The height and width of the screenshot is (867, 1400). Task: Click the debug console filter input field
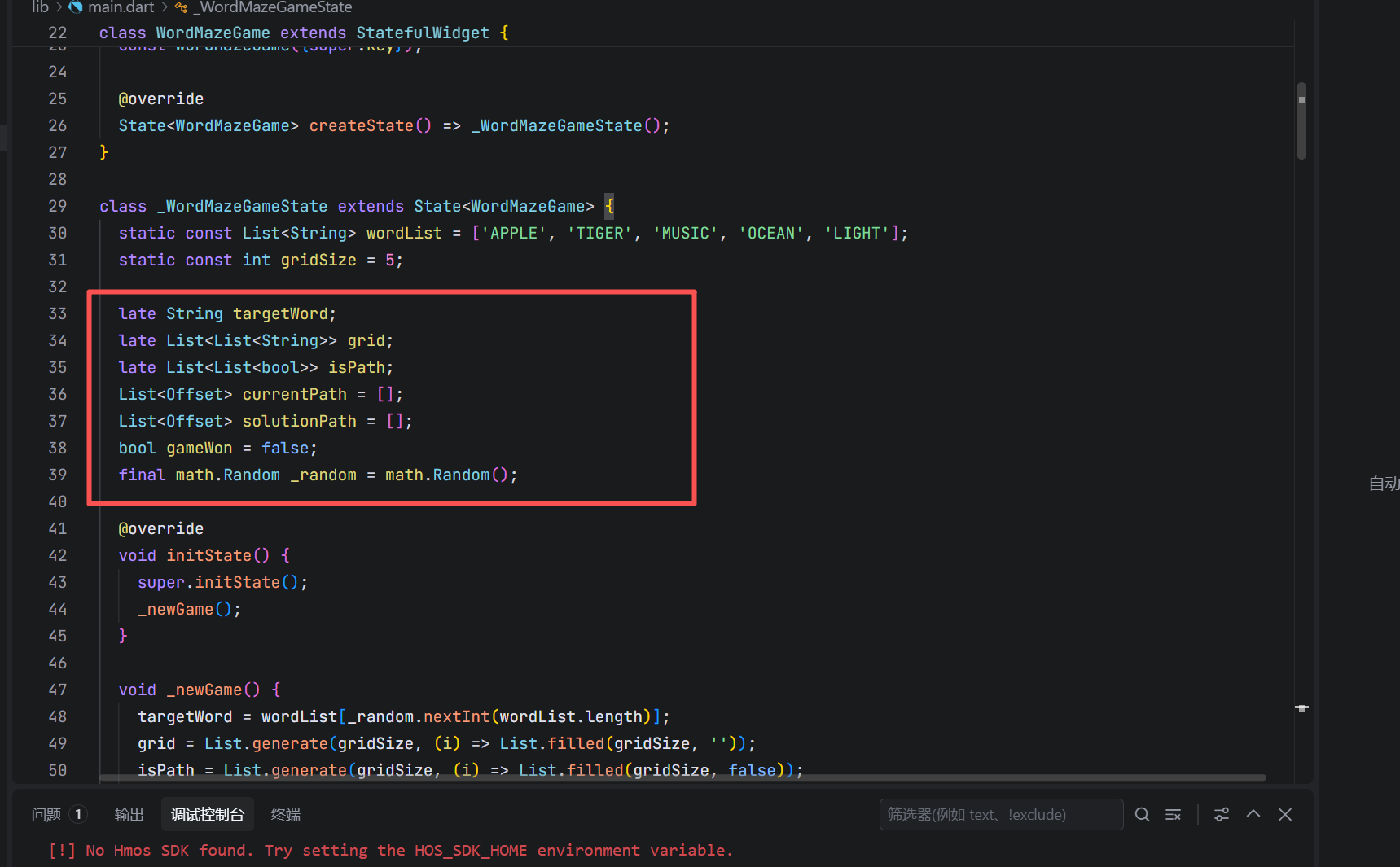click(1001, 814)
